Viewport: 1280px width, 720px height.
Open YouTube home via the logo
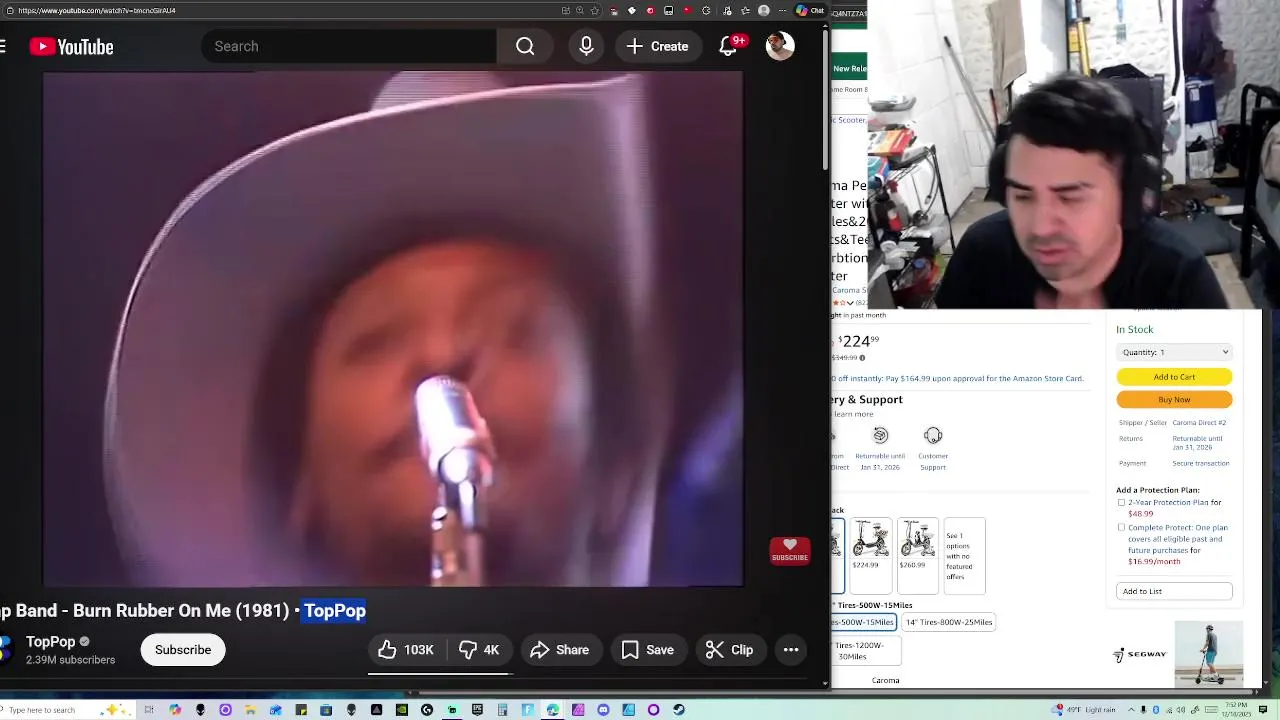(x=71, y=47)
